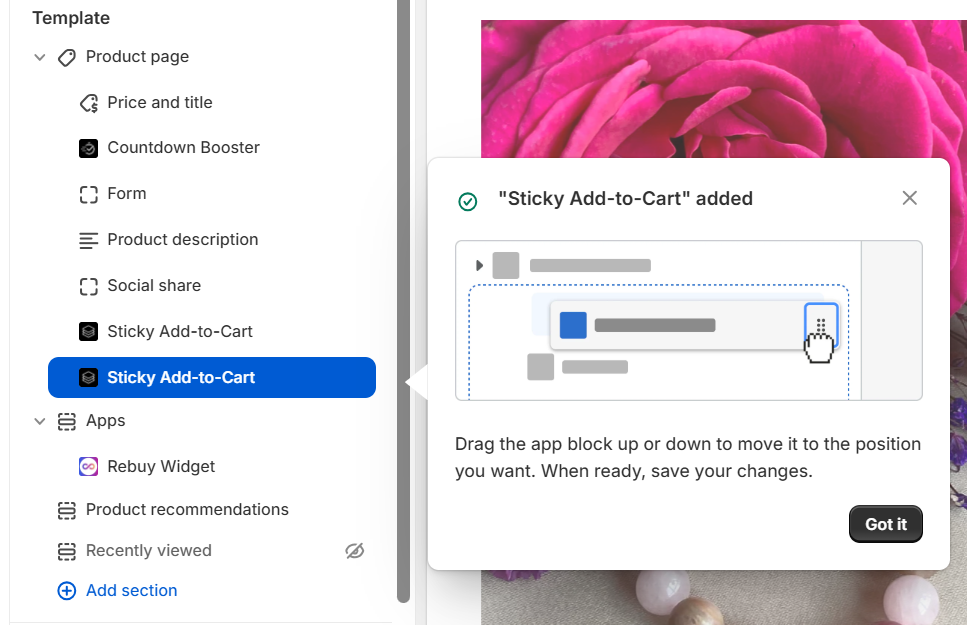Viewport: 967px width, 625px height.
Task: Click the sidebar vertical scrollbar
Action: [403, 300]
